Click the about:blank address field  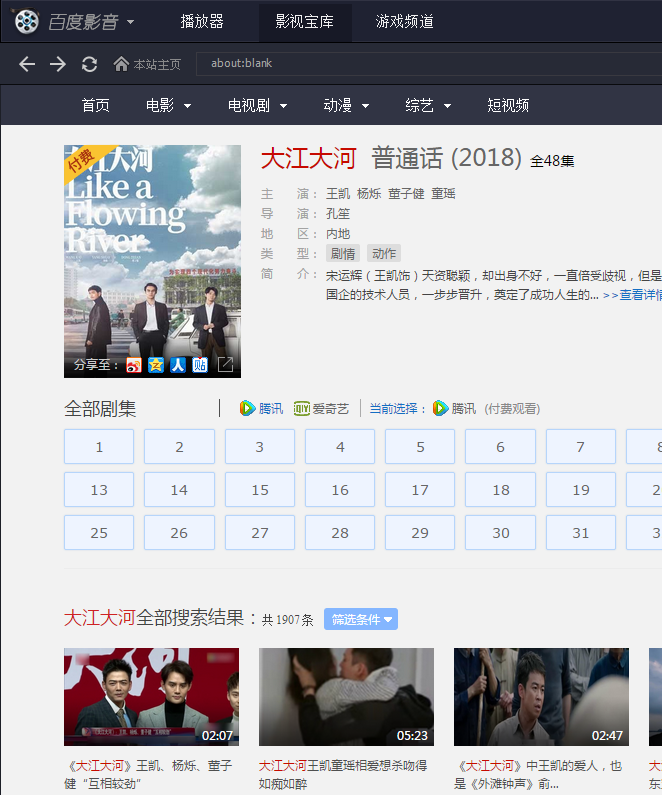[x=429, y=63]
